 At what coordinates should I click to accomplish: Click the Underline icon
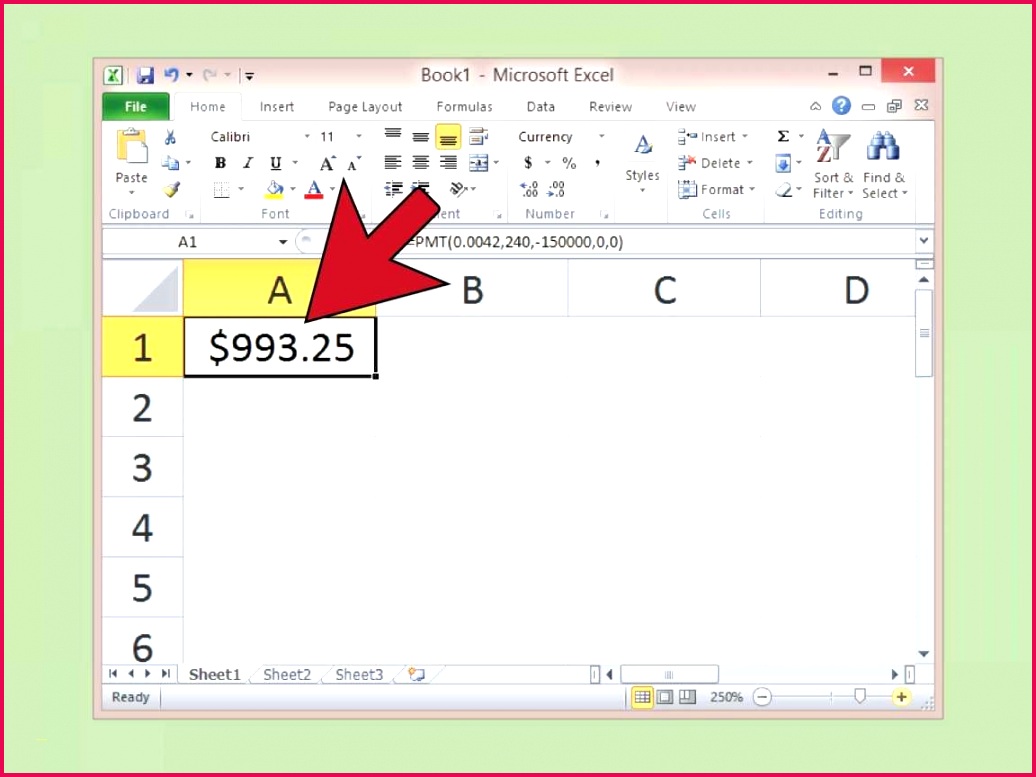tap(274, 163)
